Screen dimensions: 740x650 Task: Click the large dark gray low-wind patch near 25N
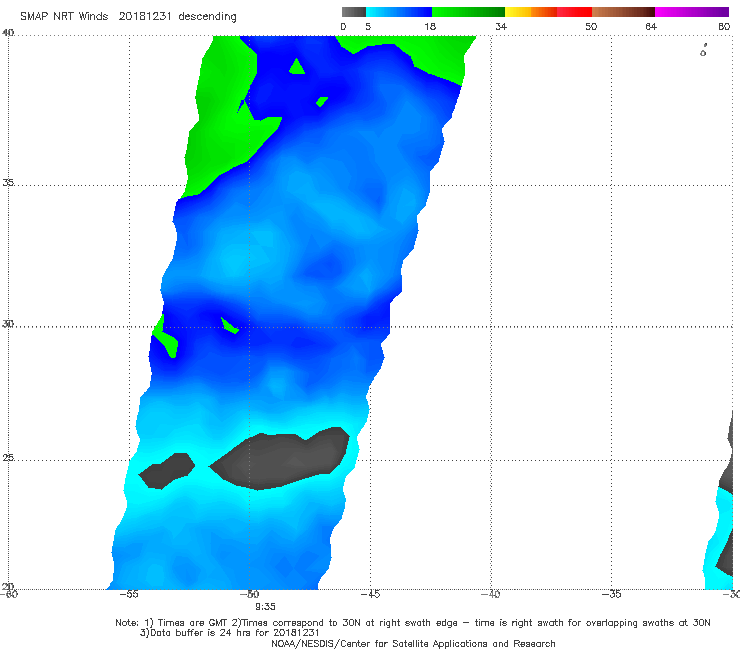283,459
